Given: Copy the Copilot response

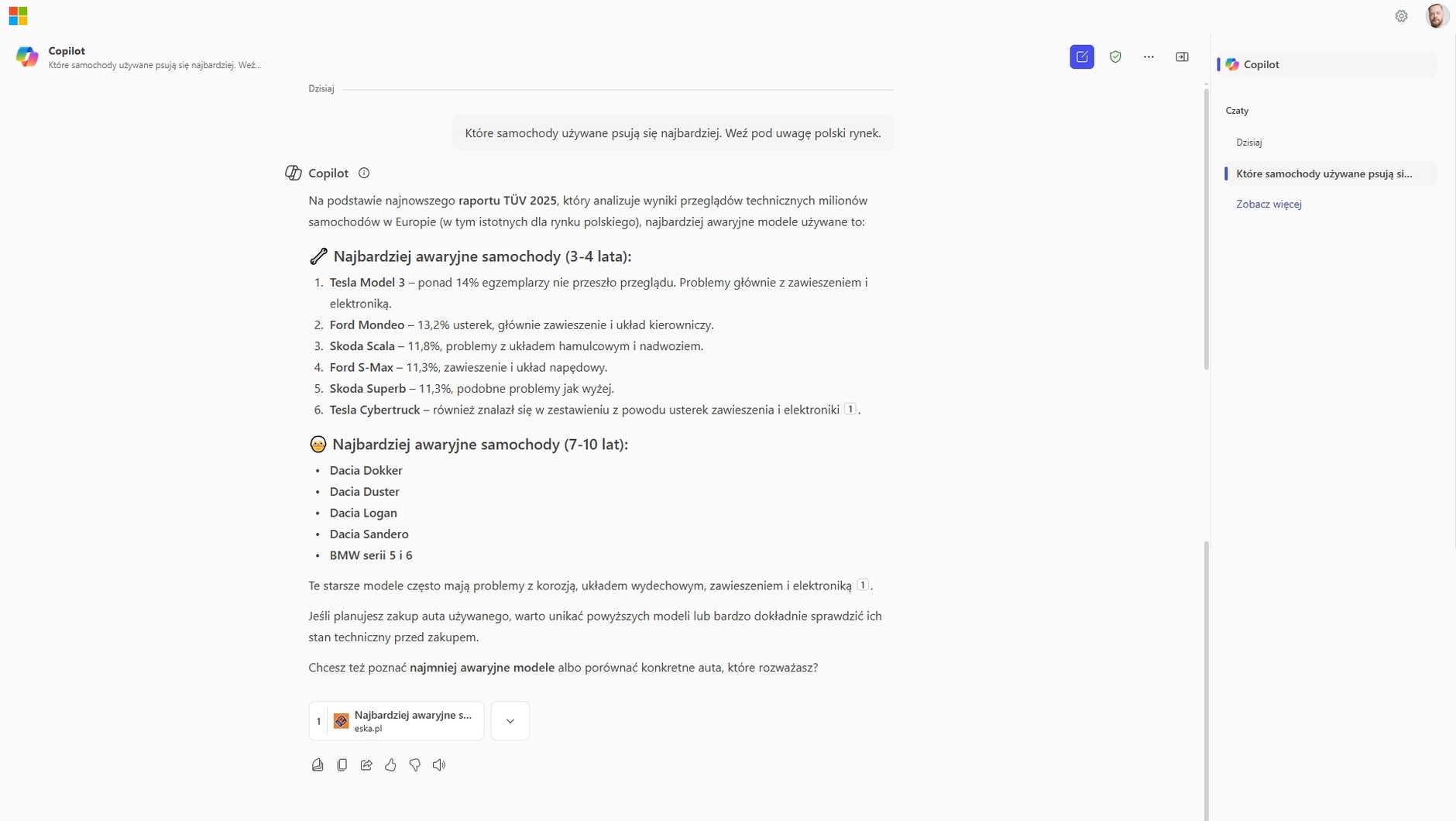Looking at the screenshot, I should pyautogui.click(x=342, y=764).
